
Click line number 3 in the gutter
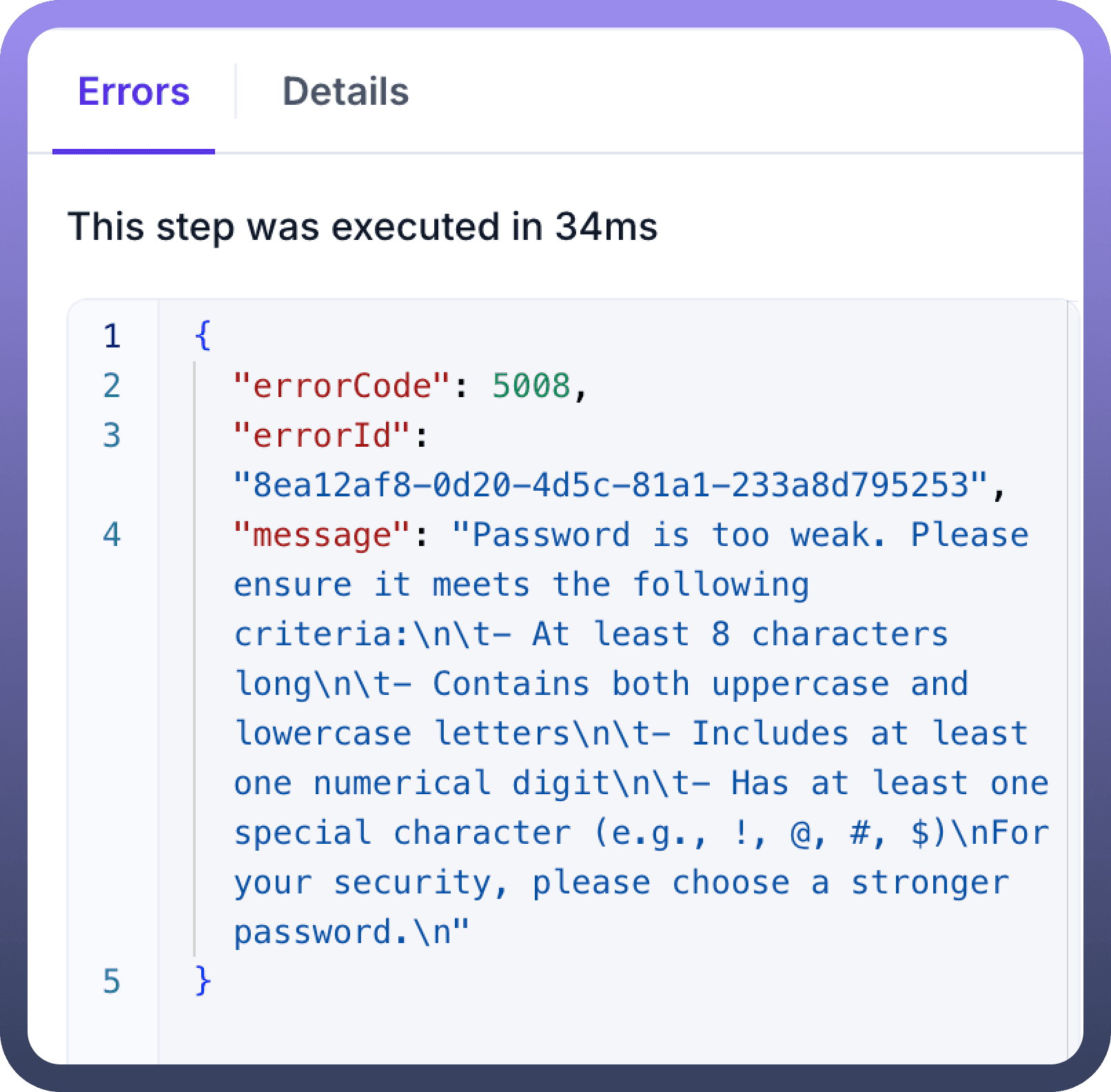coord(112,436)
